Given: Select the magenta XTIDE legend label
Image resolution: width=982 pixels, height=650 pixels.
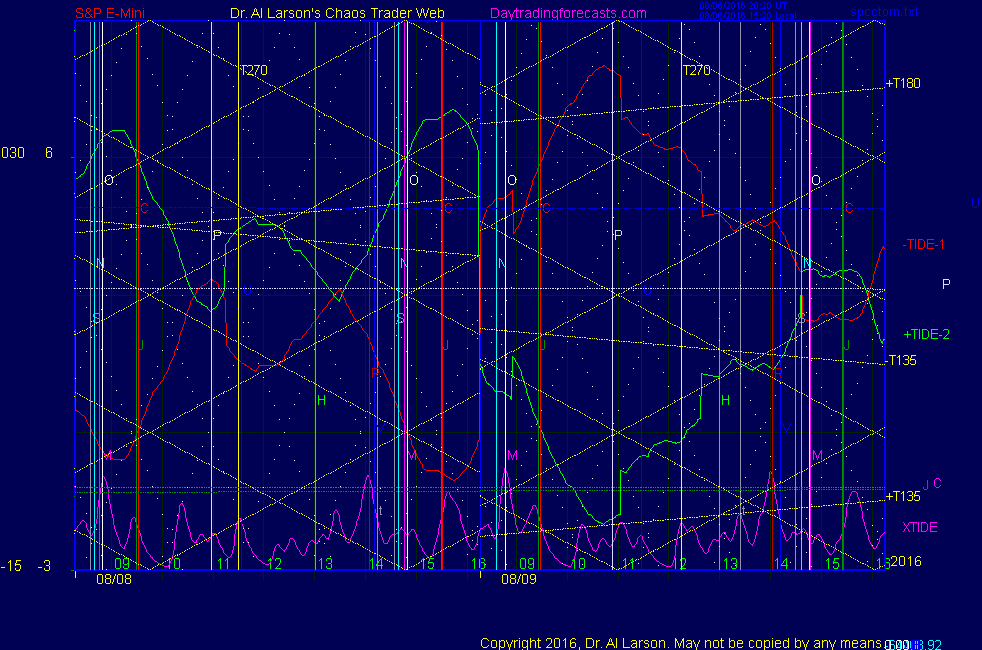Looking at the screenshot, I should point(920,527).
